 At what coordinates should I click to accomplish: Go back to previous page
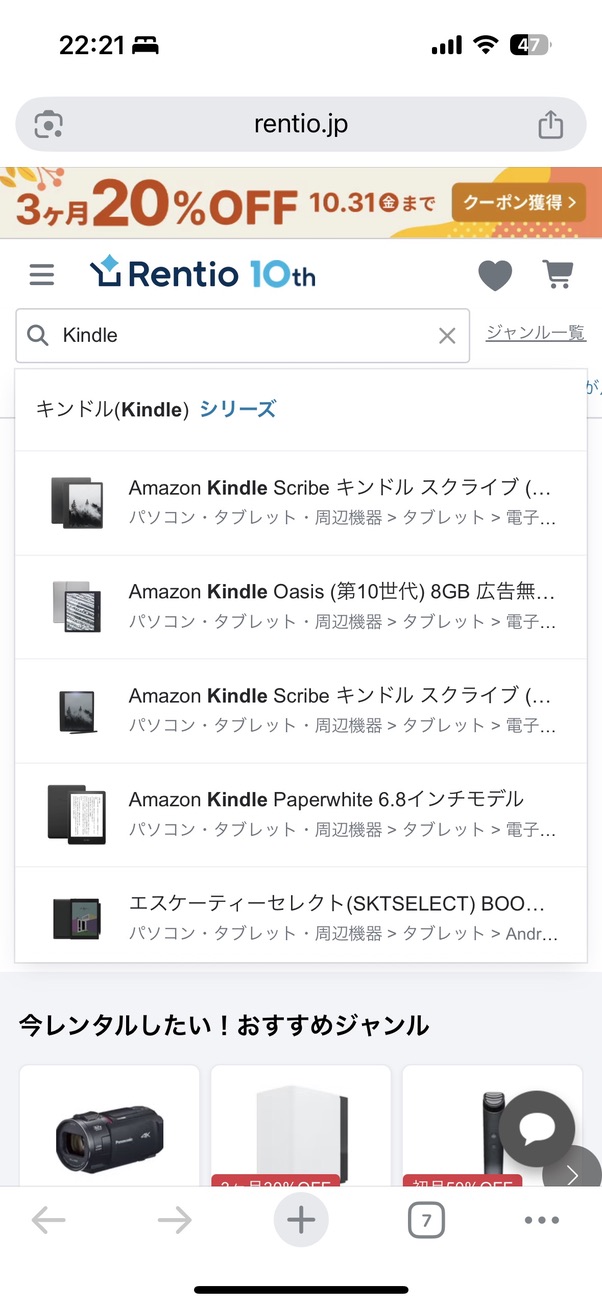tap(48, 1220)
